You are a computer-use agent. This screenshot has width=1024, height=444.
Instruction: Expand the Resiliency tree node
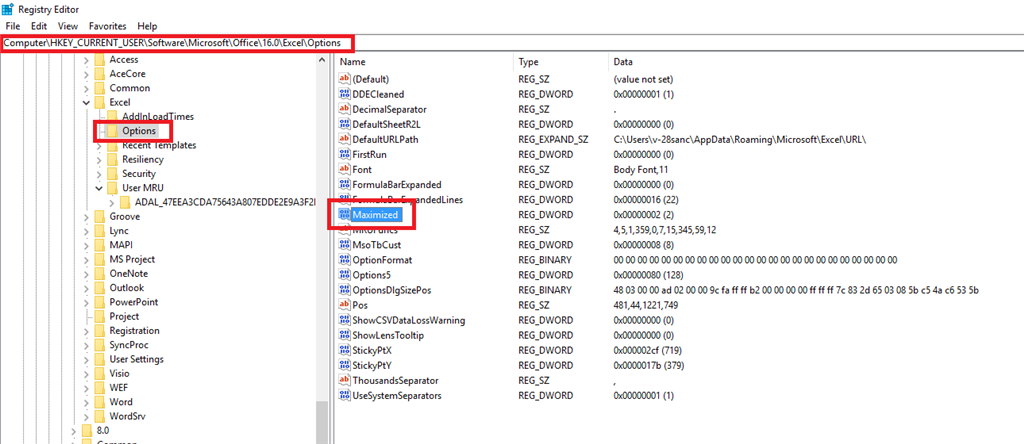point(99,159)
